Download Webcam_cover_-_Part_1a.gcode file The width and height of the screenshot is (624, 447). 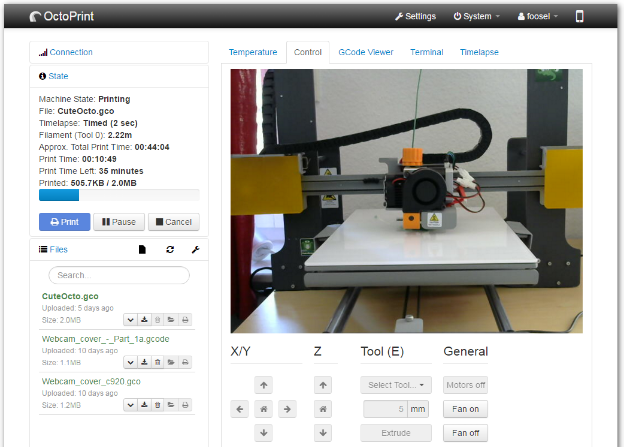click(x=144, y=362)
